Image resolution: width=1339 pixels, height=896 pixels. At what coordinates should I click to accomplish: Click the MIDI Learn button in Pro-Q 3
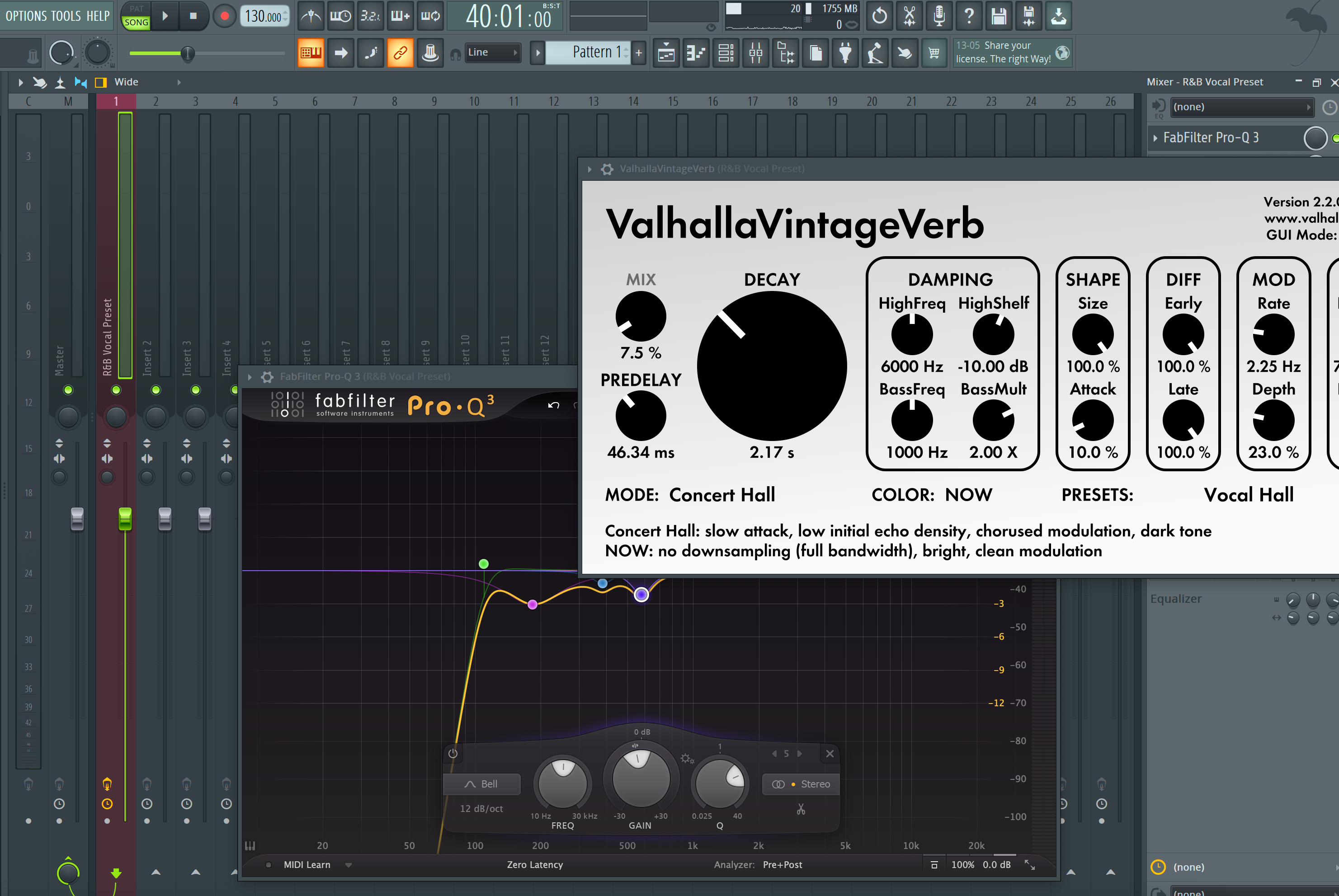click(x=306, y=864)
